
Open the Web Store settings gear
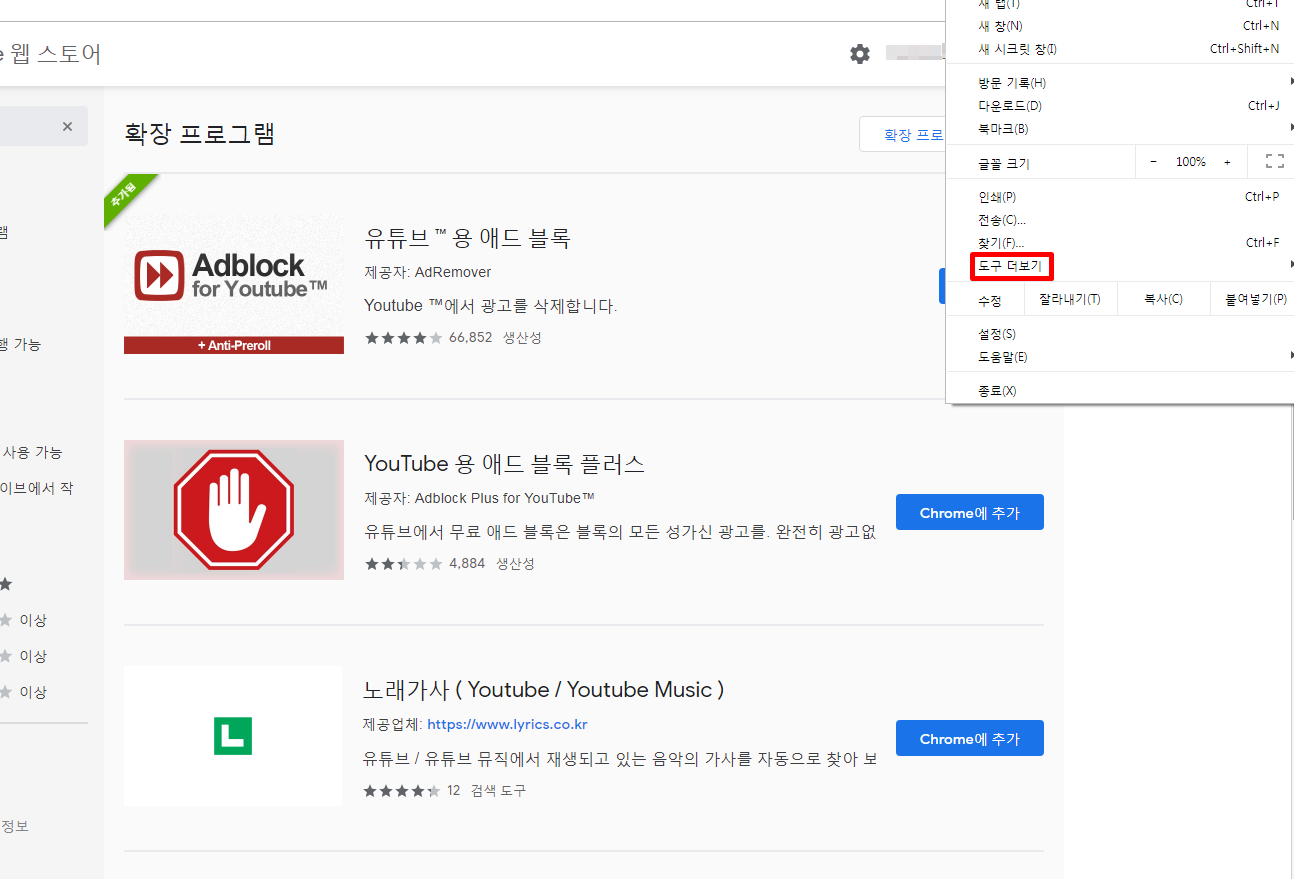pos(860,54)
